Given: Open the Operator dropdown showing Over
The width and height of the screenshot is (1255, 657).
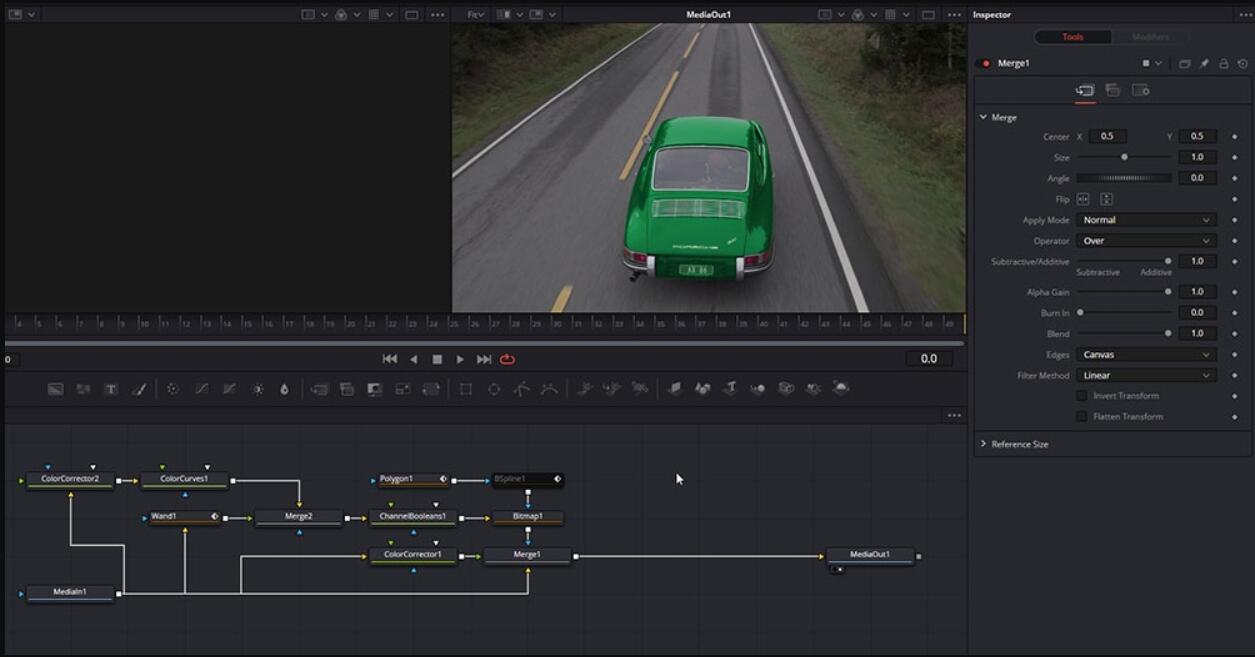Looking at the screenshot, I should (1145, 240).
